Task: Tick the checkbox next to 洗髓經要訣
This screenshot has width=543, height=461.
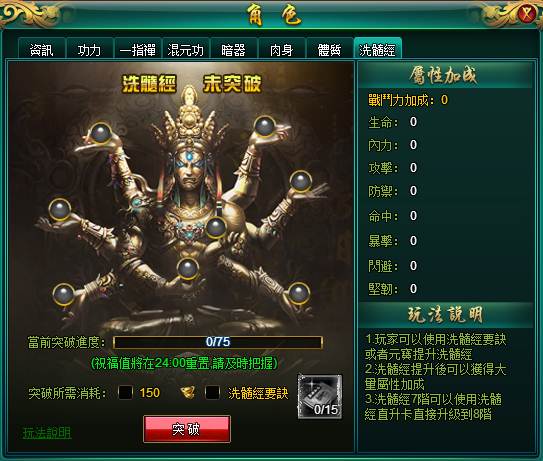Action: coord(212,392)
